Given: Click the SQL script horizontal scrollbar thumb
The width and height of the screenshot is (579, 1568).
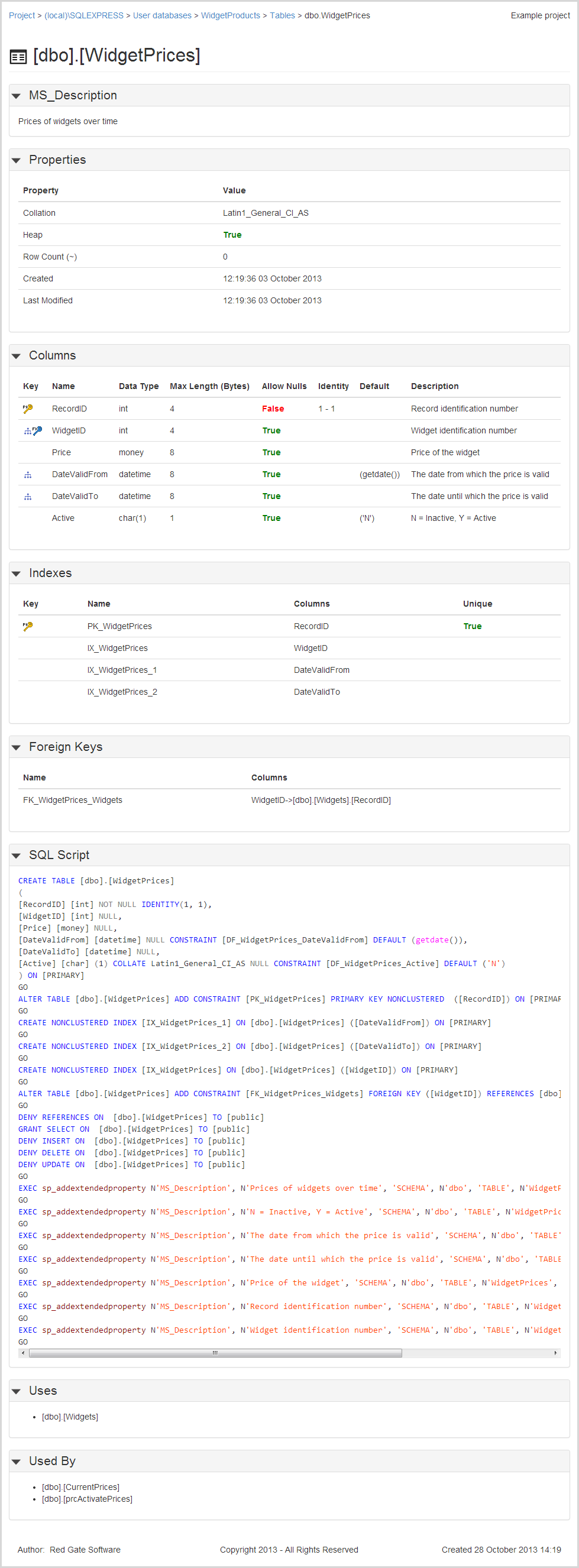Looking at the screenshot, I should click(215, 1353).
